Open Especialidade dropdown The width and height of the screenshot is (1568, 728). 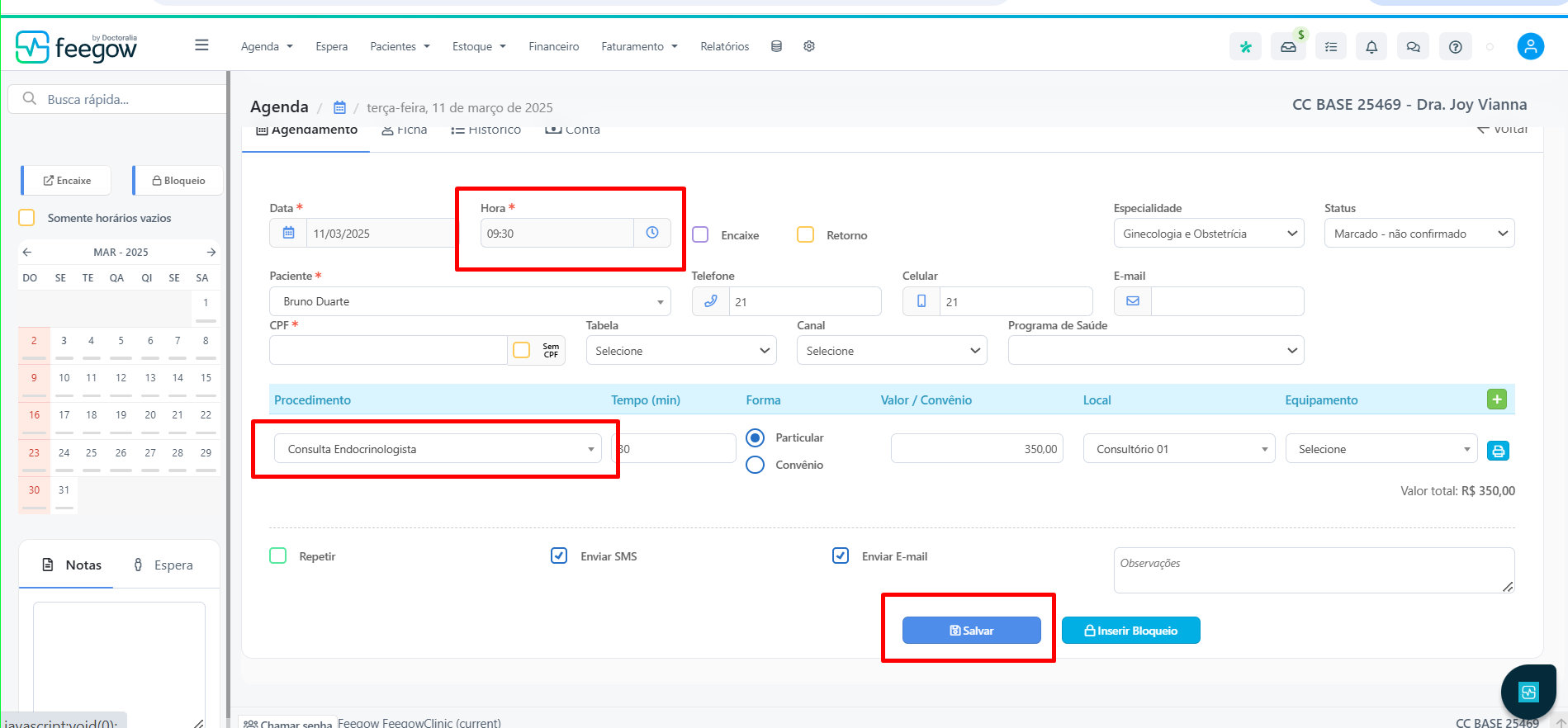click(x=1208, y=234)
